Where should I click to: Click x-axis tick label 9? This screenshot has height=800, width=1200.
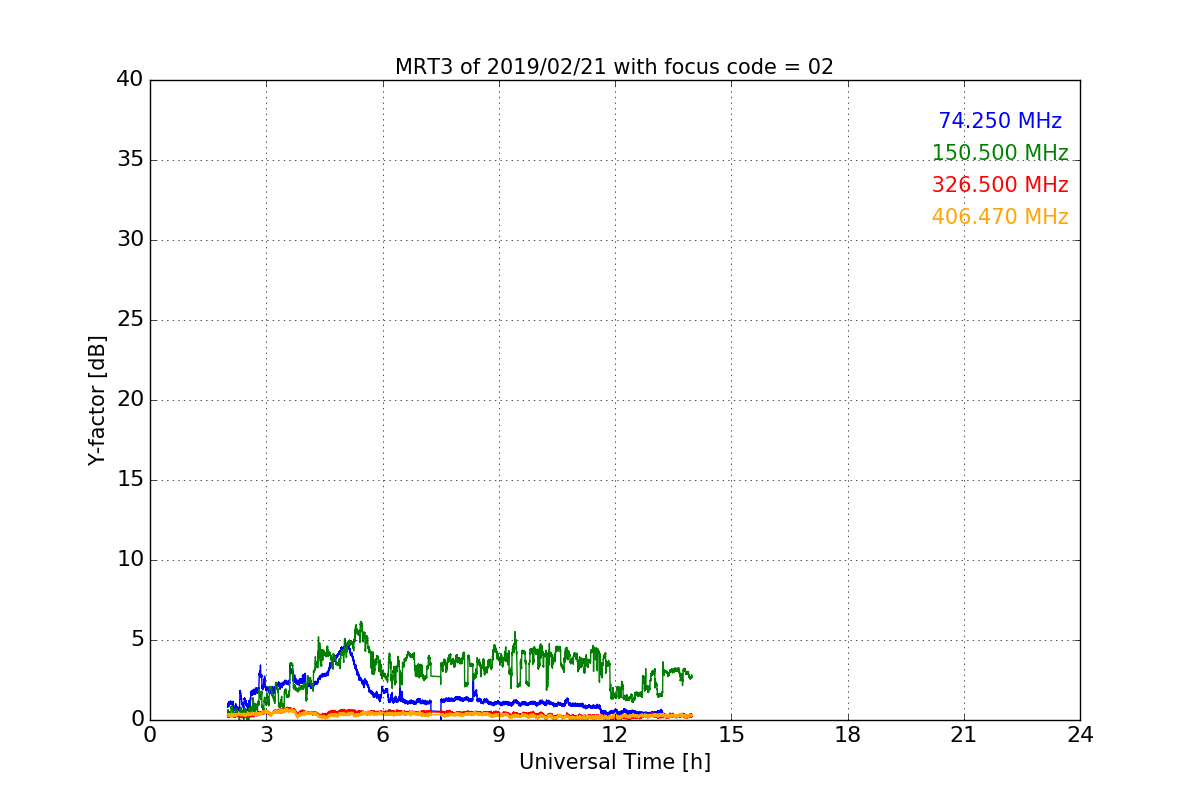pyautogui.click(x=499, y=735)
